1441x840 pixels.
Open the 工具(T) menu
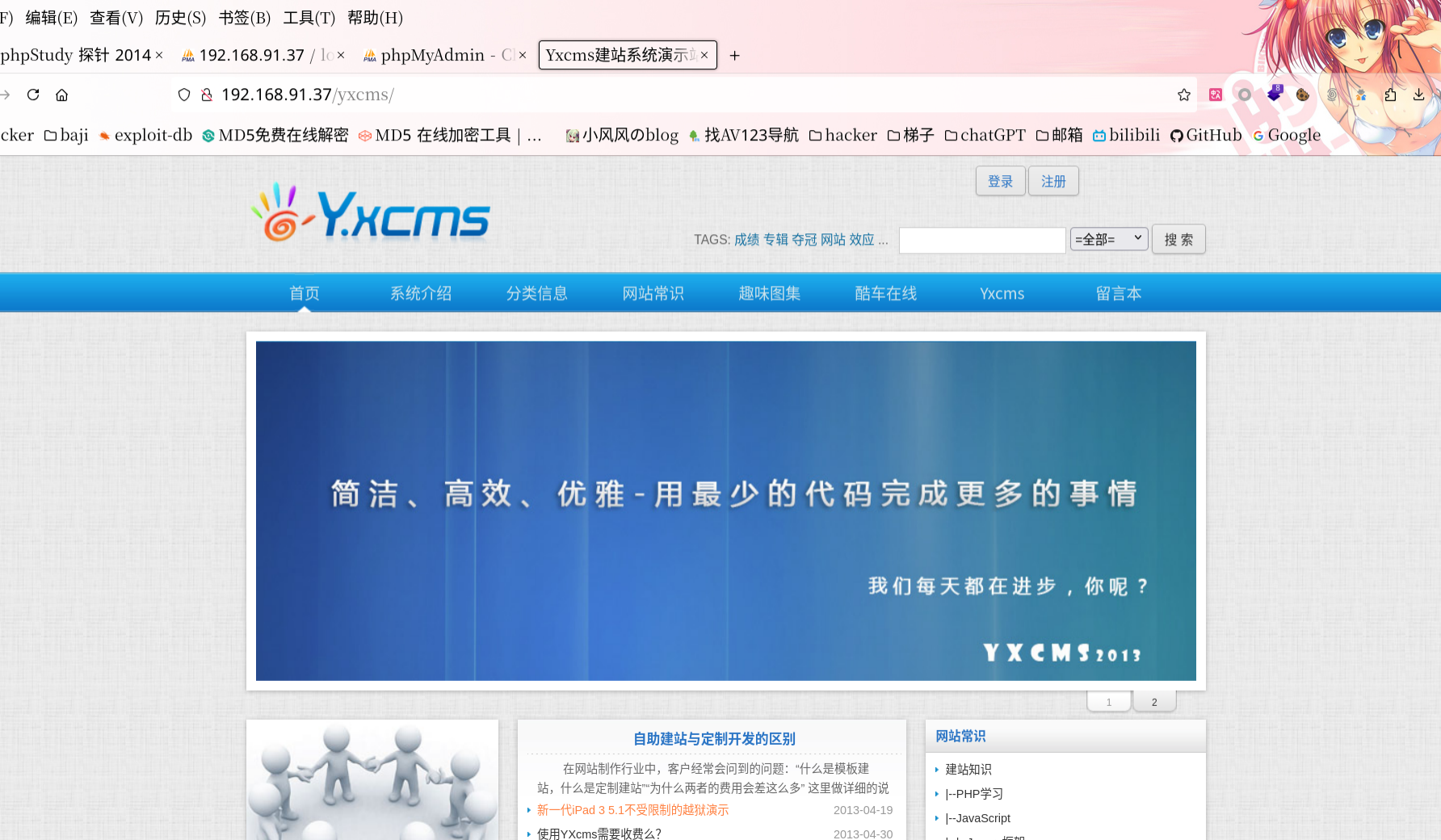tap(309, 18)
